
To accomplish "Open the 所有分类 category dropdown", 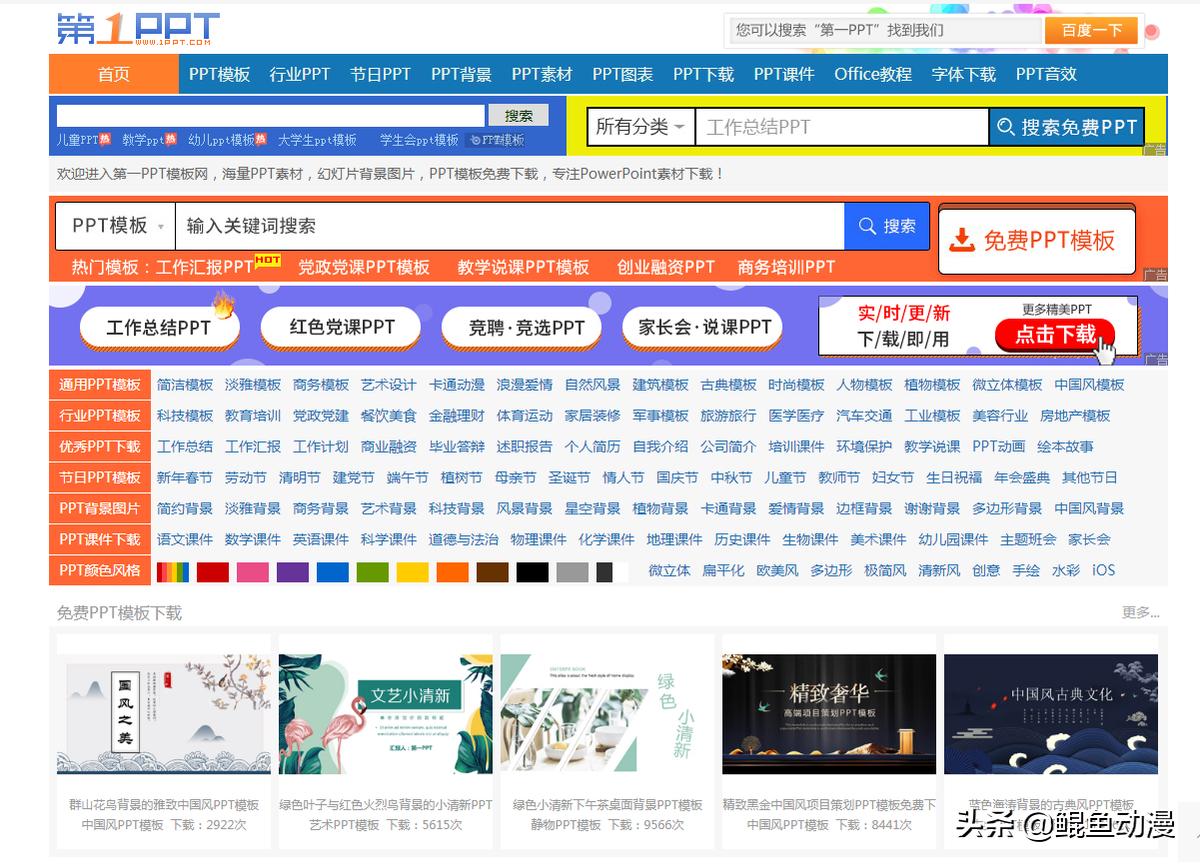I will click(x=641, y=127).
